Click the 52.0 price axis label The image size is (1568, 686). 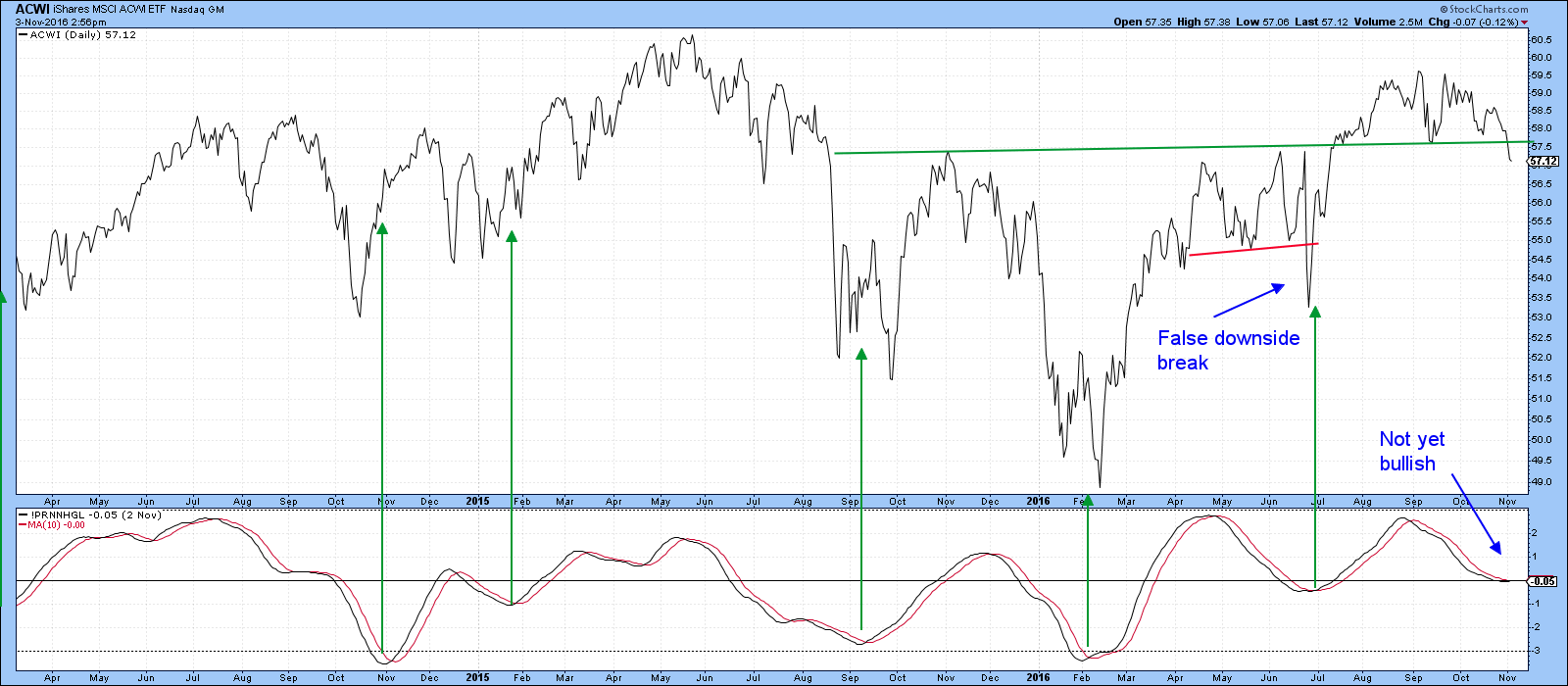point(1542,358)
